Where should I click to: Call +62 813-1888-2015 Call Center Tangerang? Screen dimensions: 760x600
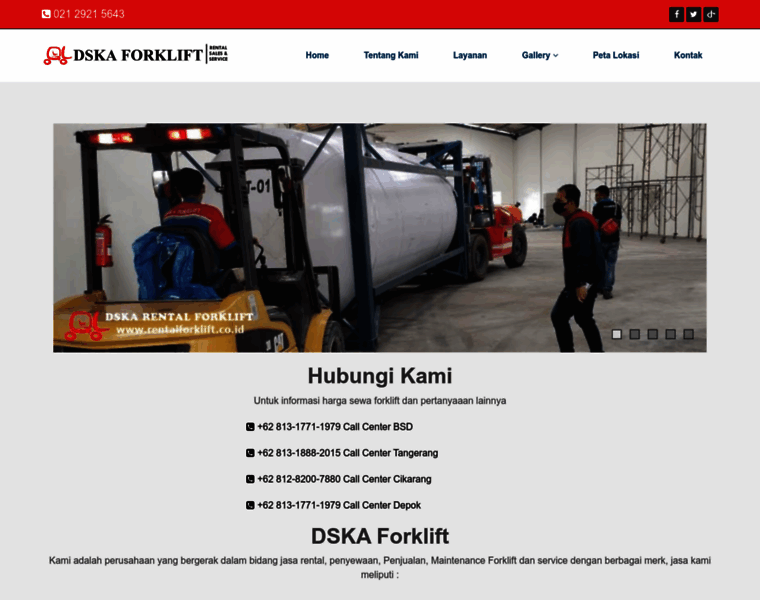348,453
